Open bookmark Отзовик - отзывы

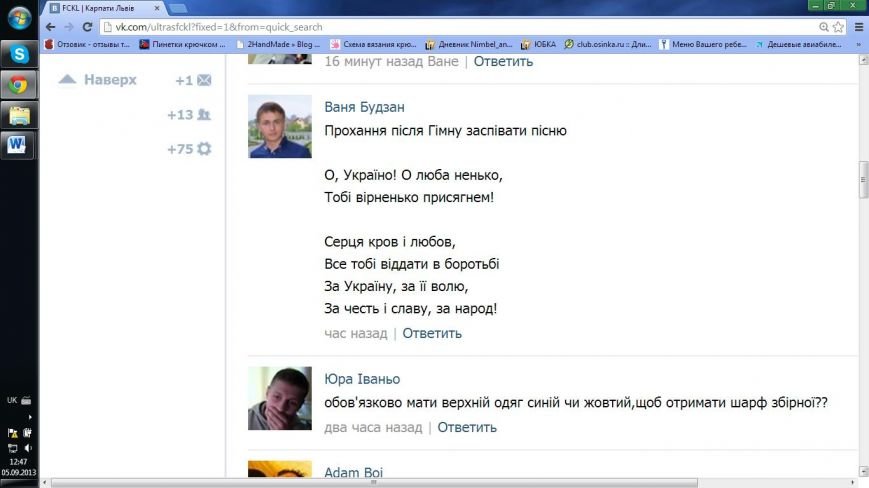(88, 44)
